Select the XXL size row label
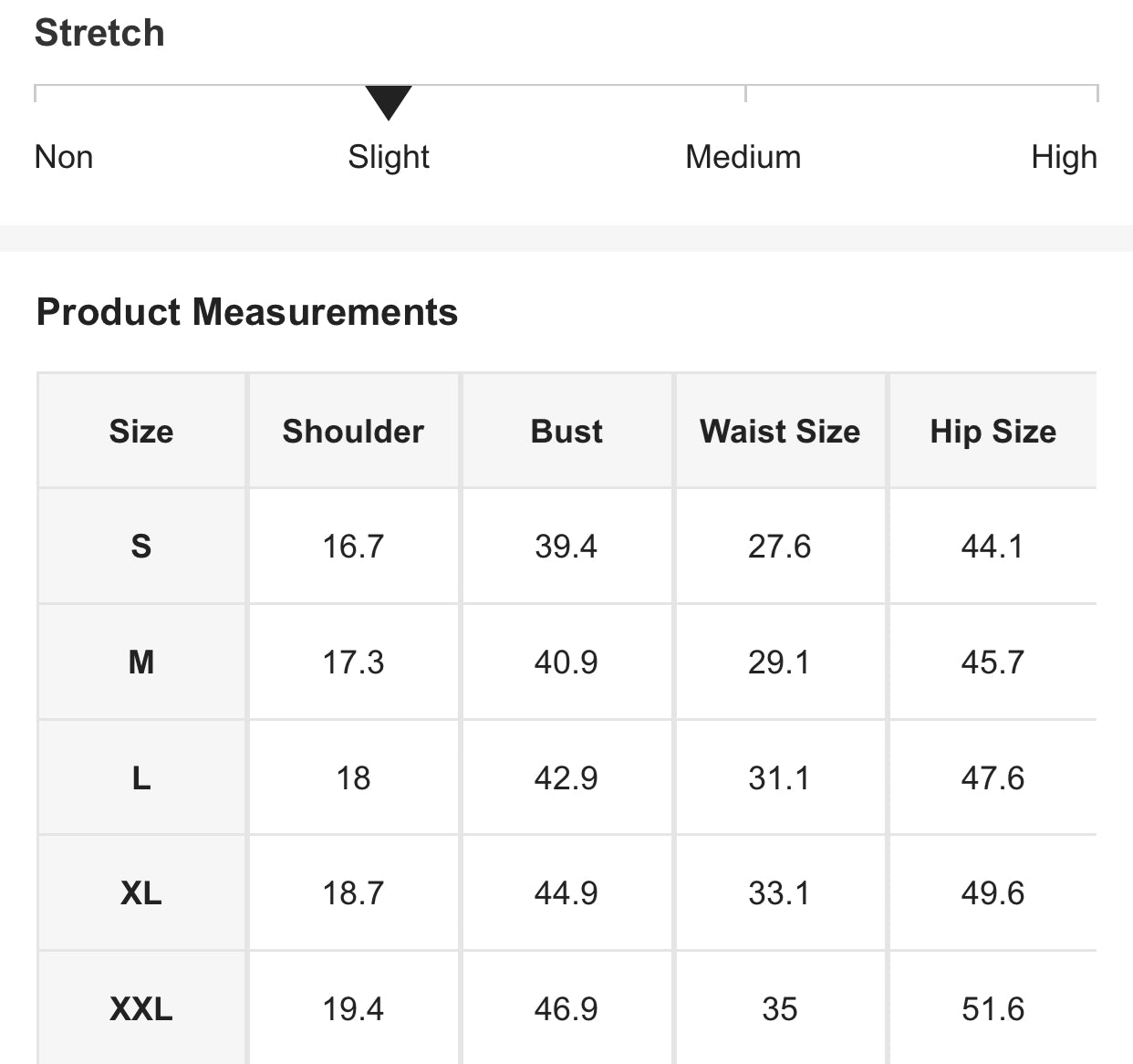This screenshot has height=1064, width=1133. pos(141,1008)
